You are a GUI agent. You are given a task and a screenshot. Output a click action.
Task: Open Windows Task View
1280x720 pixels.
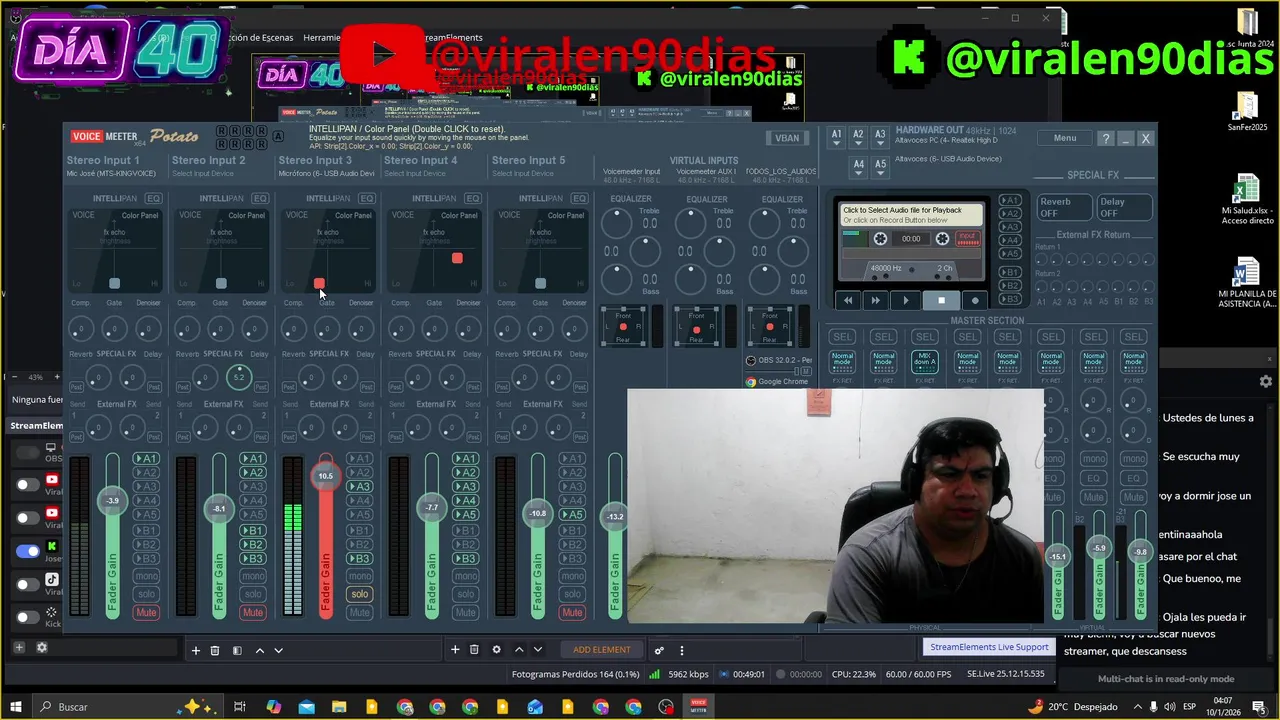pos(240,707)
